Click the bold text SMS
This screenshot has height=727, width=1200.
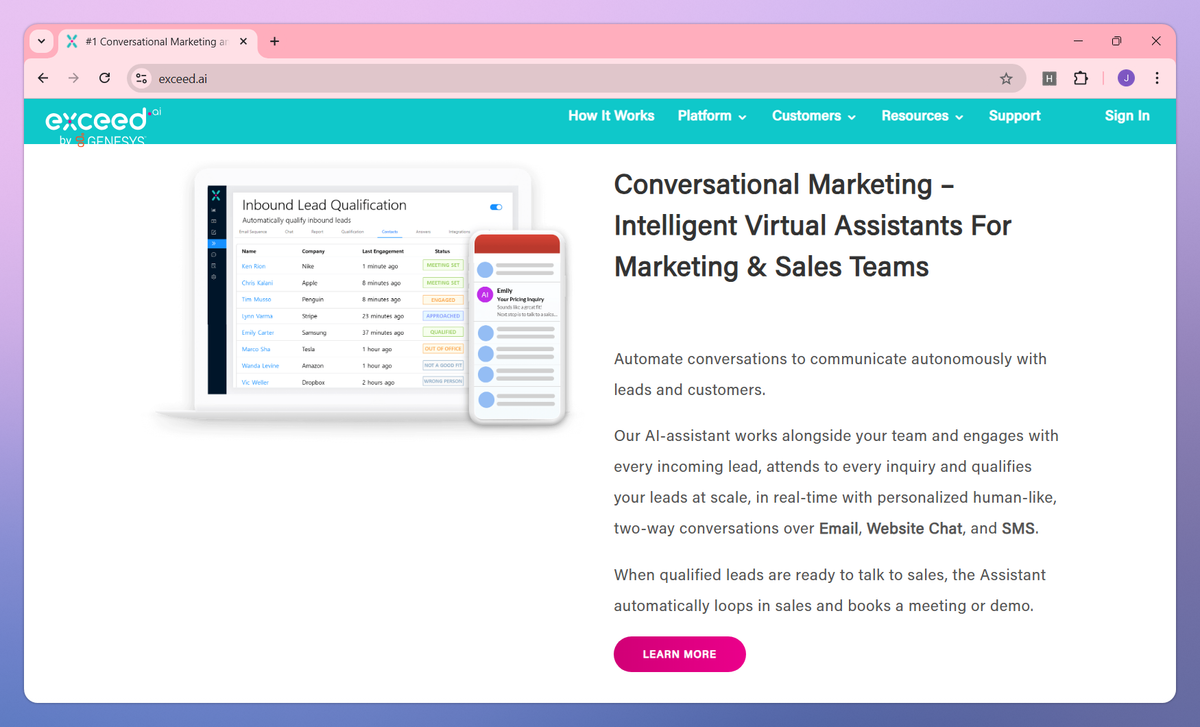coord(1018,528)
